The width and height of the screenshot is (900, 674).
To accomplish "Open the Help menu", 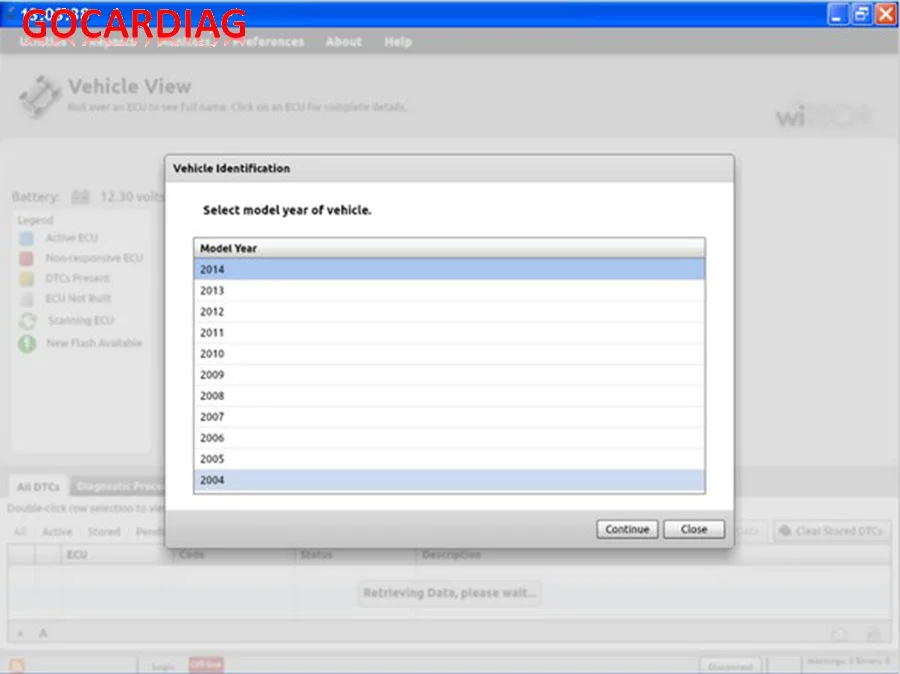I will (x=398, y=42).
